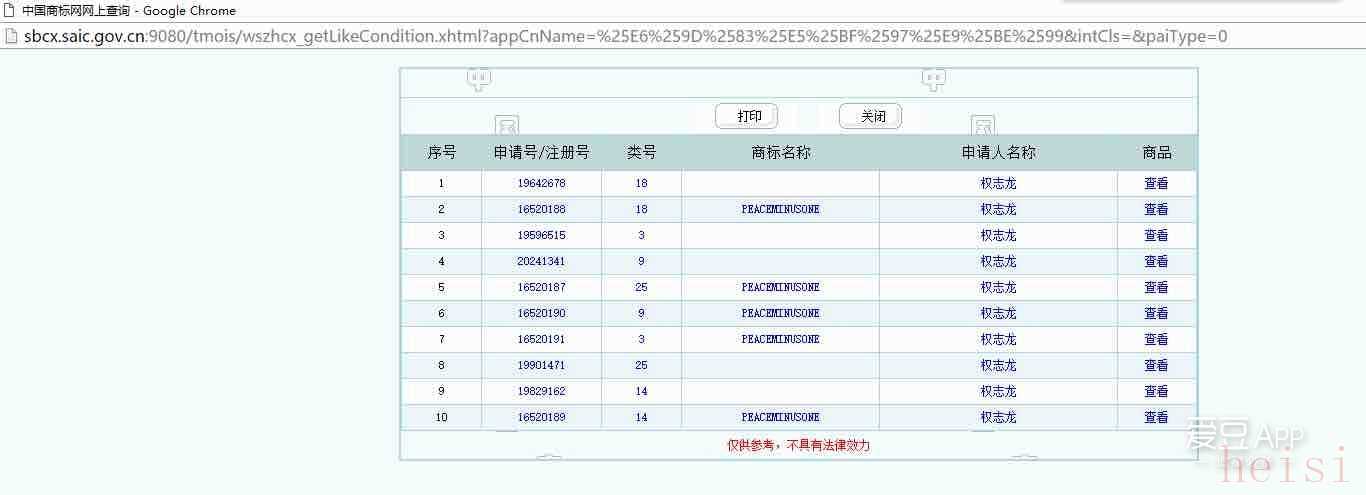Click applicant 权志龙 in row 4
The width and height of the screenshot is (1366, 495).
998,262
